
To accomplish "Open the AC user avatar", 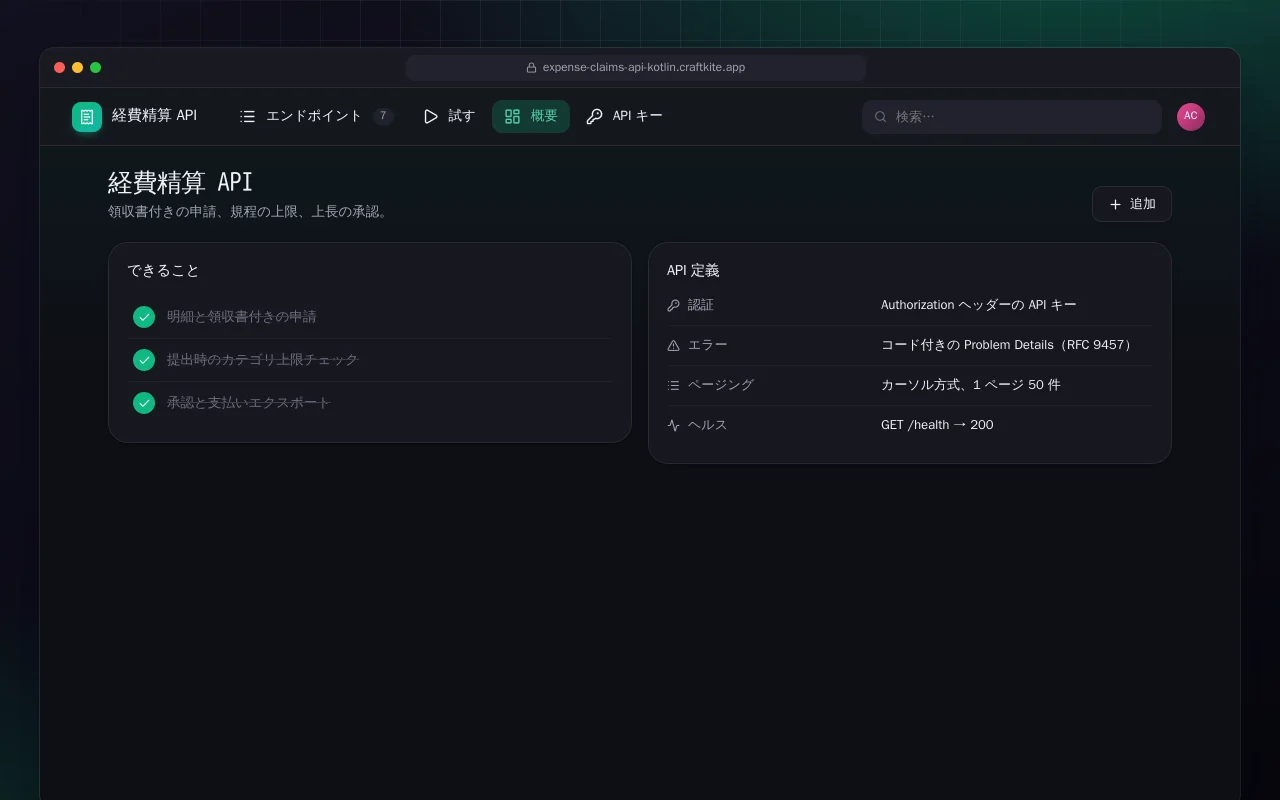I will tap(1191, 117).
